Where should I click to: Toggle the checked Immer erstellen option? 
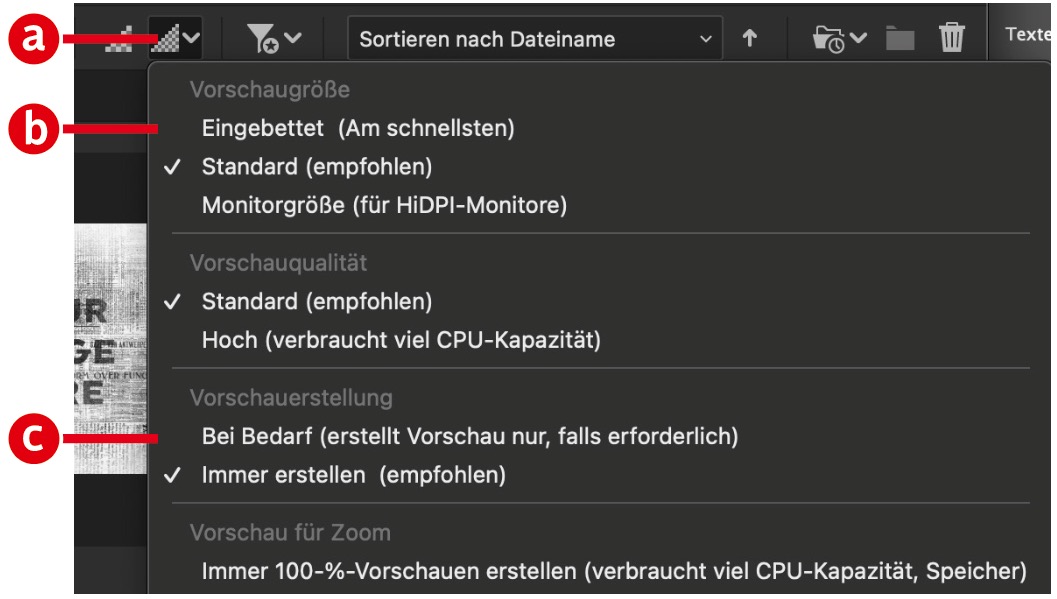(x=353, y=476)
